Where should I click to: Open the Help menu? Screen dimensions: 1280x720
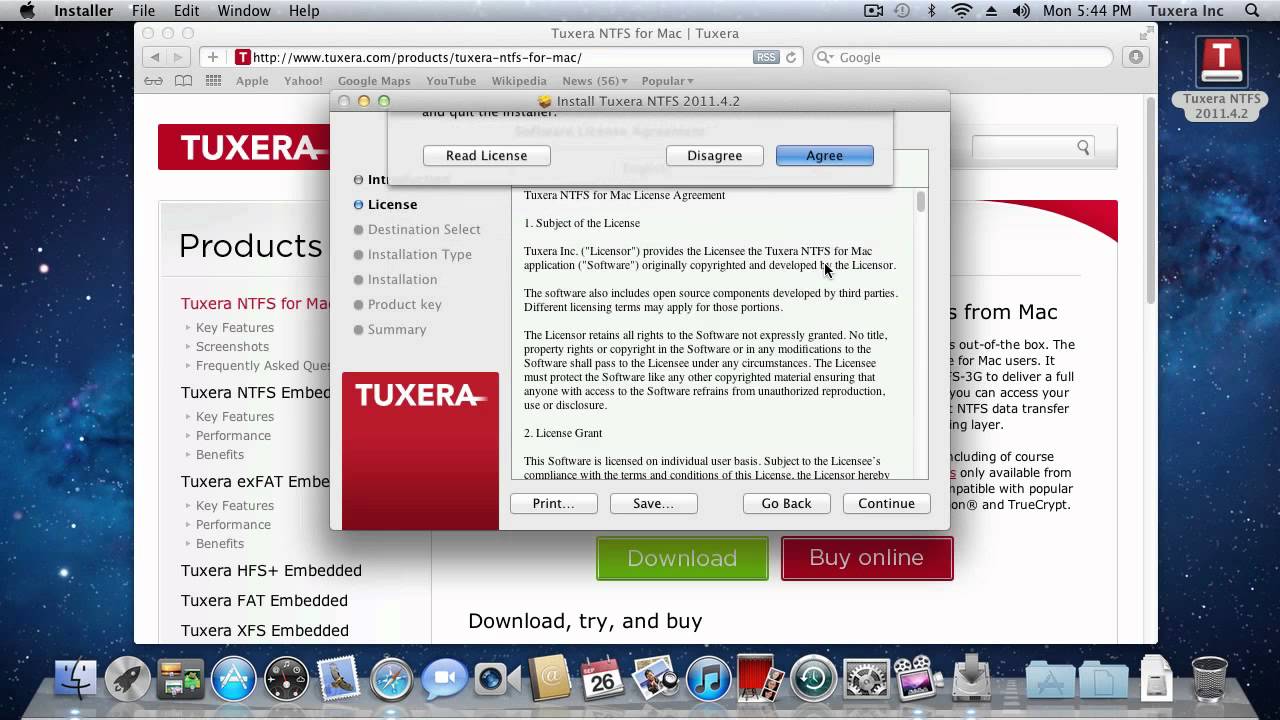click(x=304, y=11)
